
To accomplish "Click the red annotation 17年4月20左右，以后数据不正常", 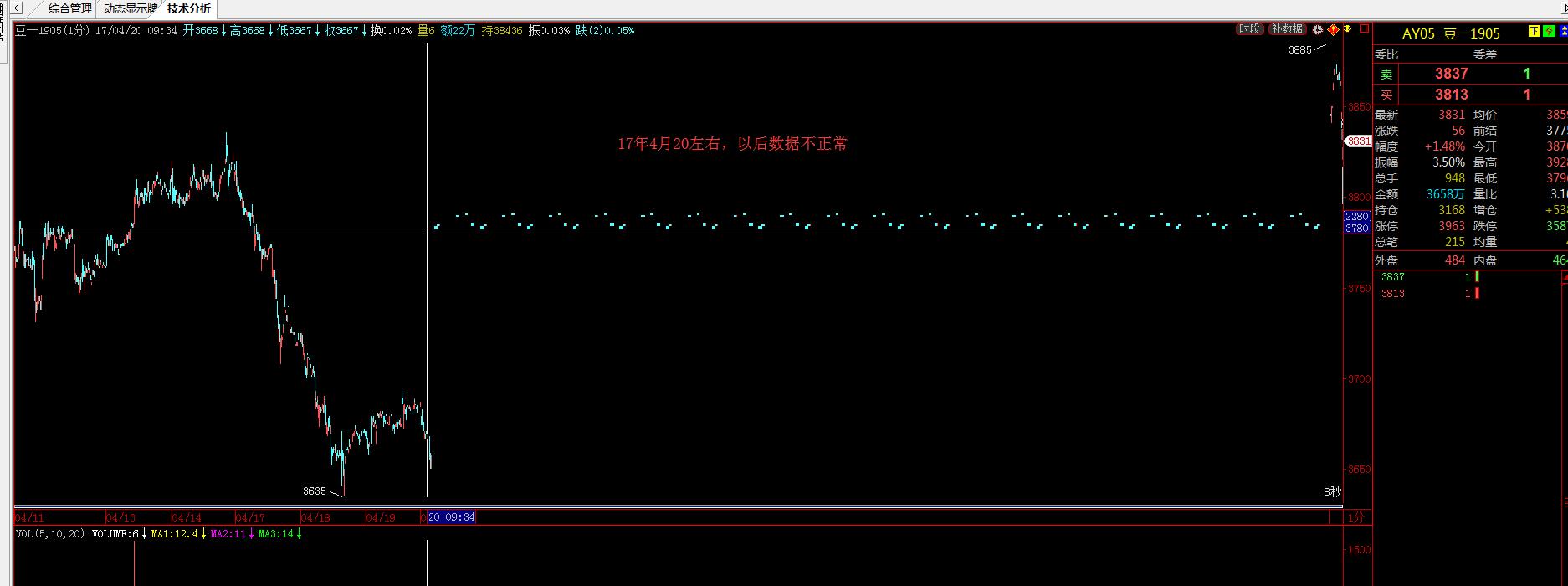I will [x=732, y=144].
